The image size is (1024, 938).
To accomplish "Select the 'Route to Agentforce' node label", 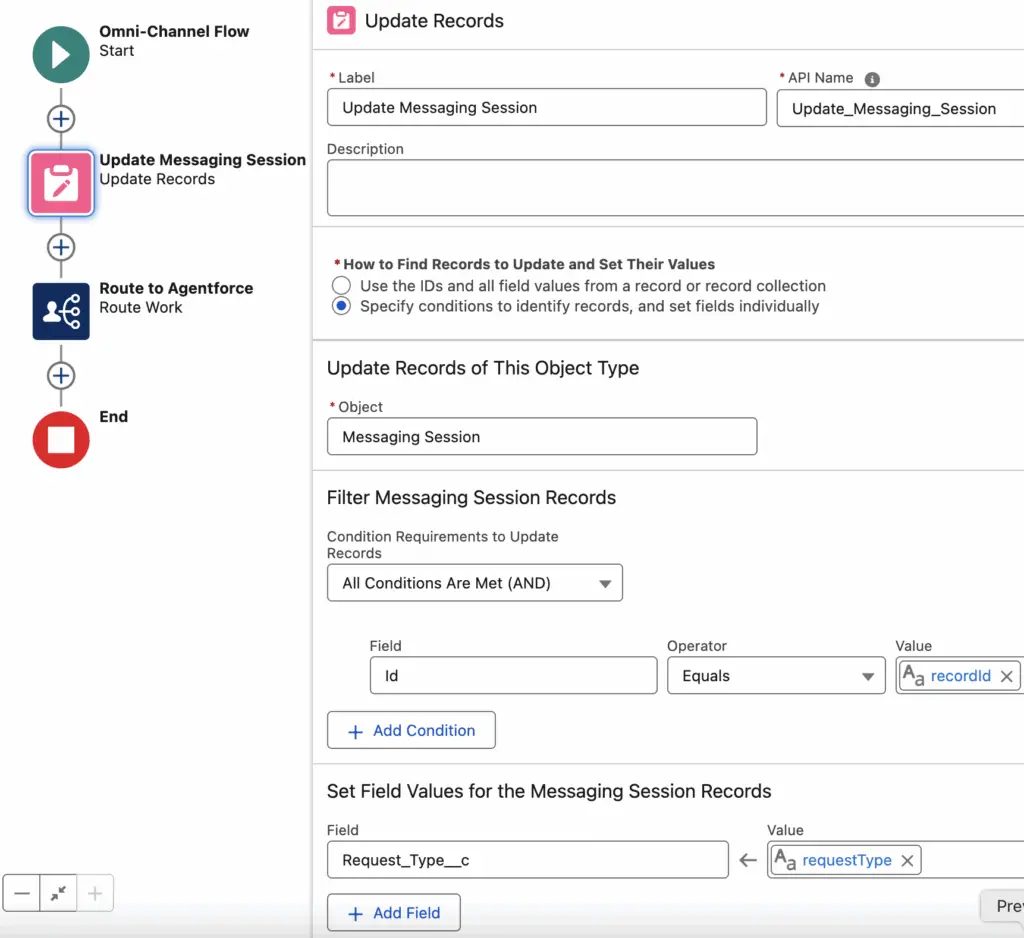I will (176, 288).
